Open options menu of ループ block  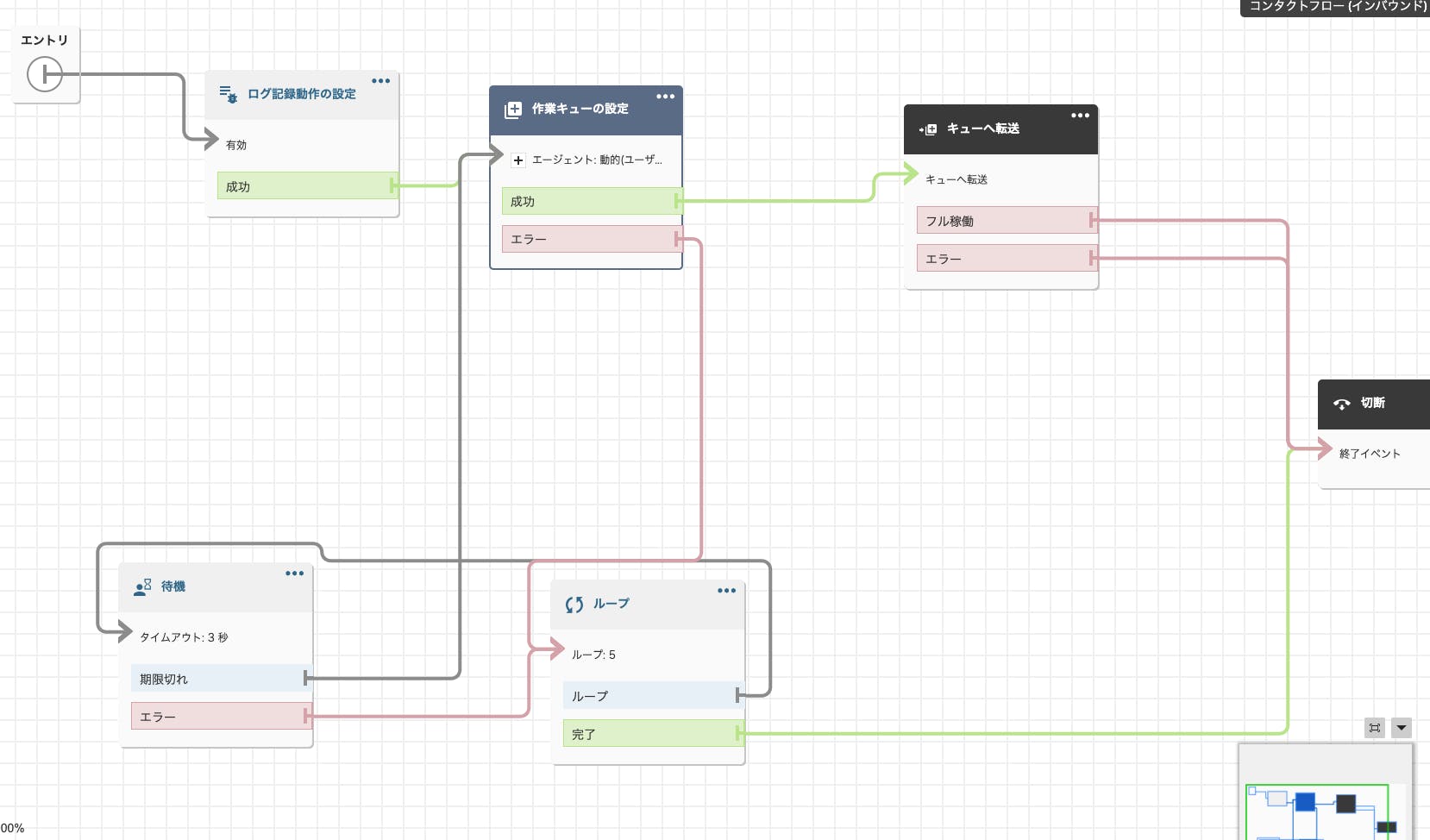click(726, 591)
